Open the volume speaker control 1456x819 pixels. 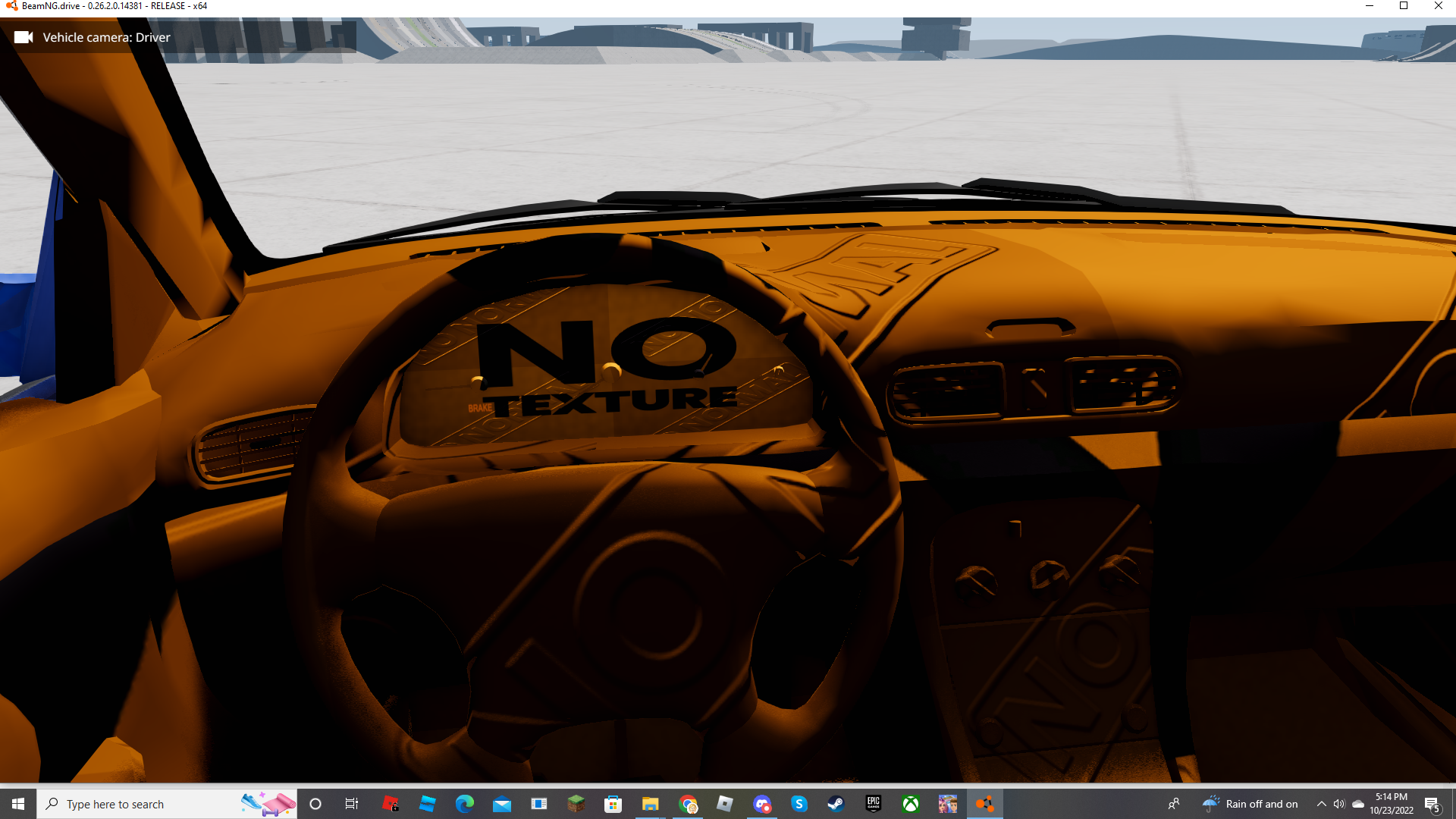1339,804
